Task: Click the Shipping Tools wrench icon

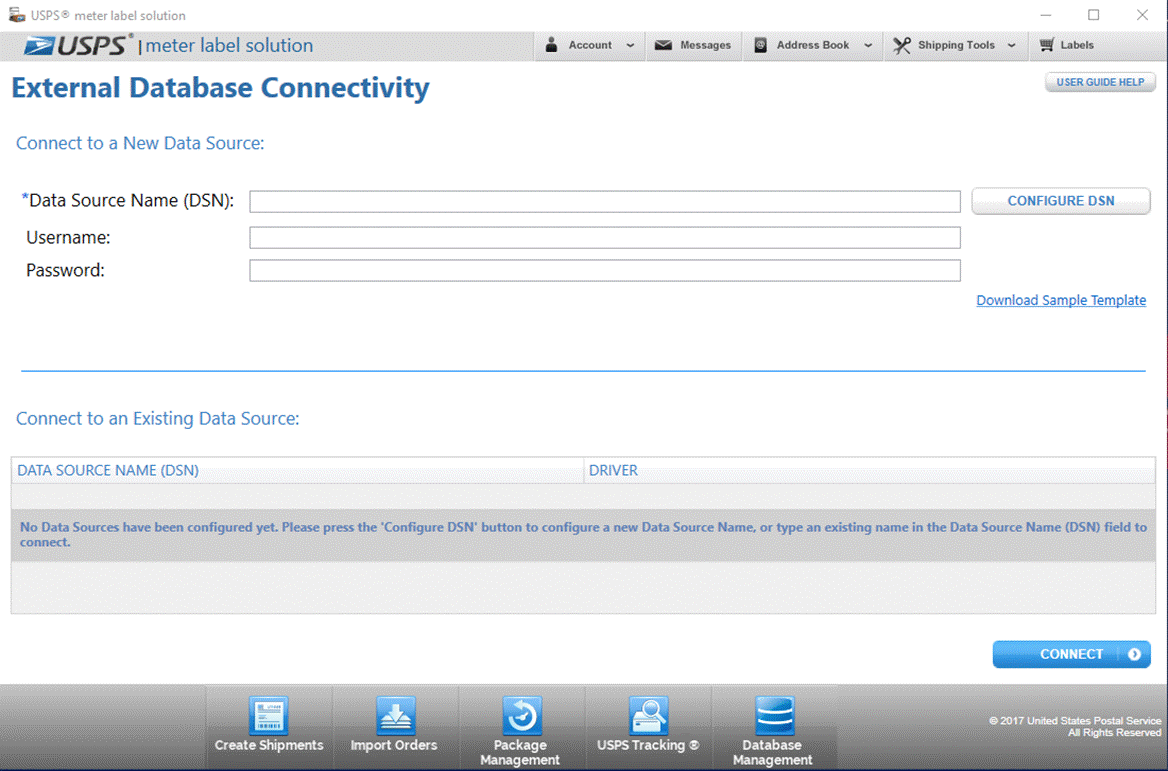Action: [901, 45]
